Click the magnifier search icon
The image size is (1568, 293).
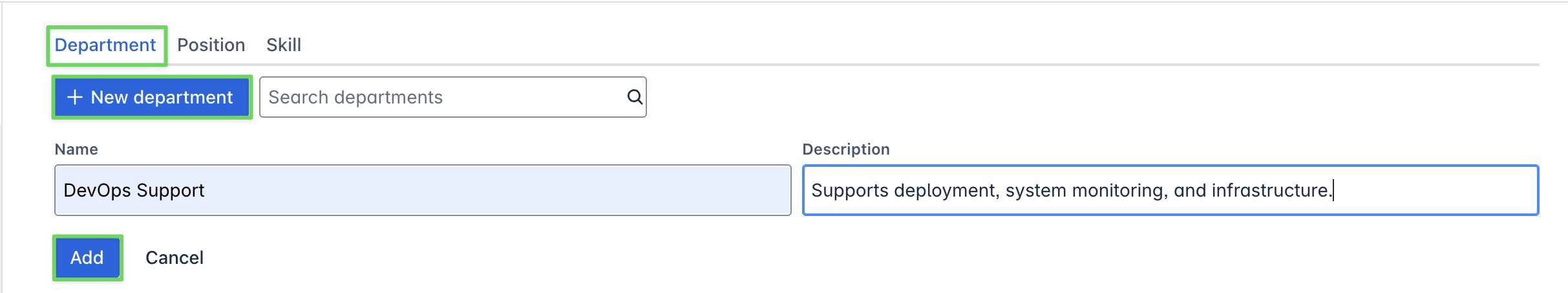coord(635,97)
